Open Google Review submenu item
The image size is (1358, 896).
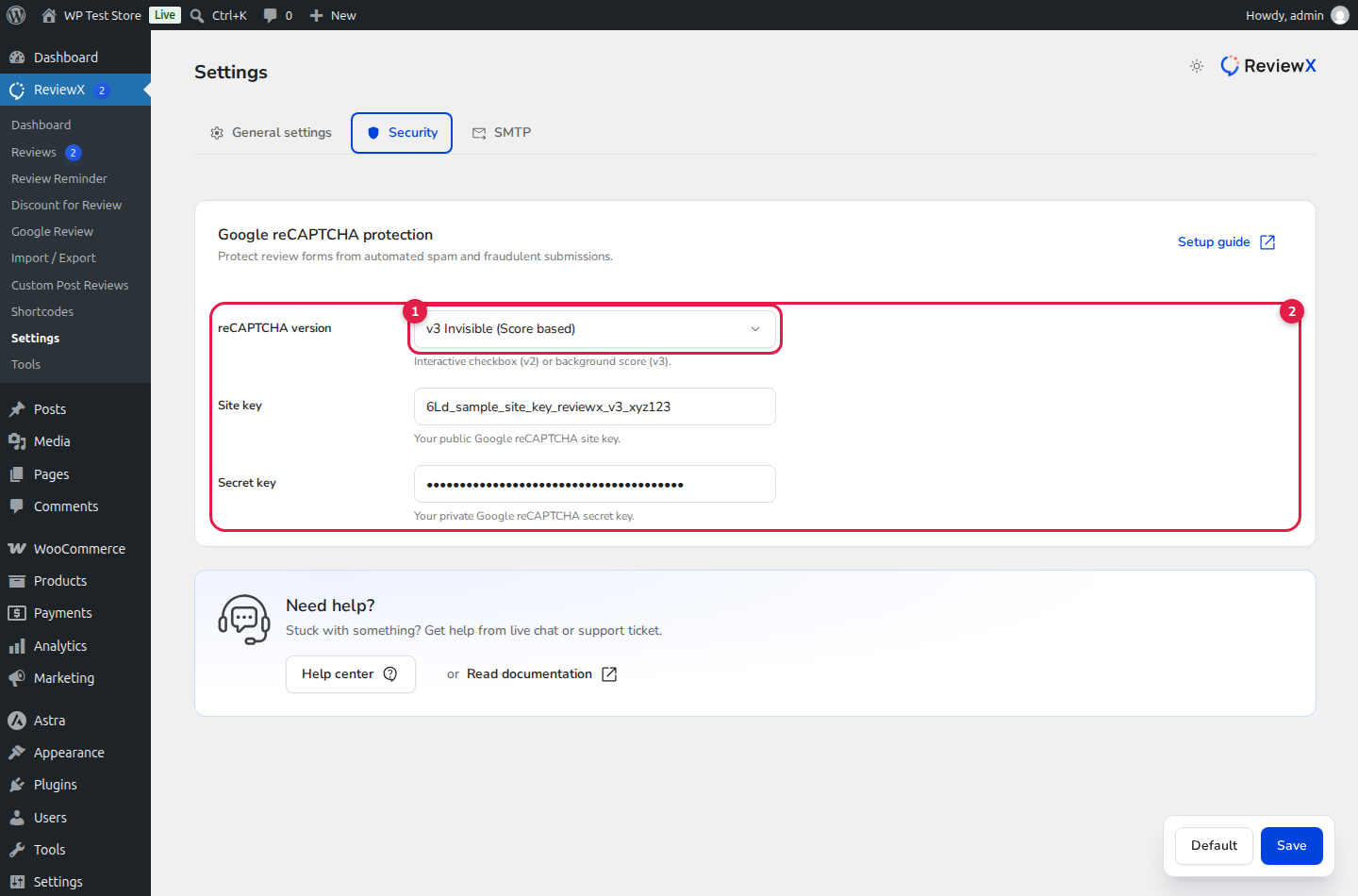(x=53, y=232)
